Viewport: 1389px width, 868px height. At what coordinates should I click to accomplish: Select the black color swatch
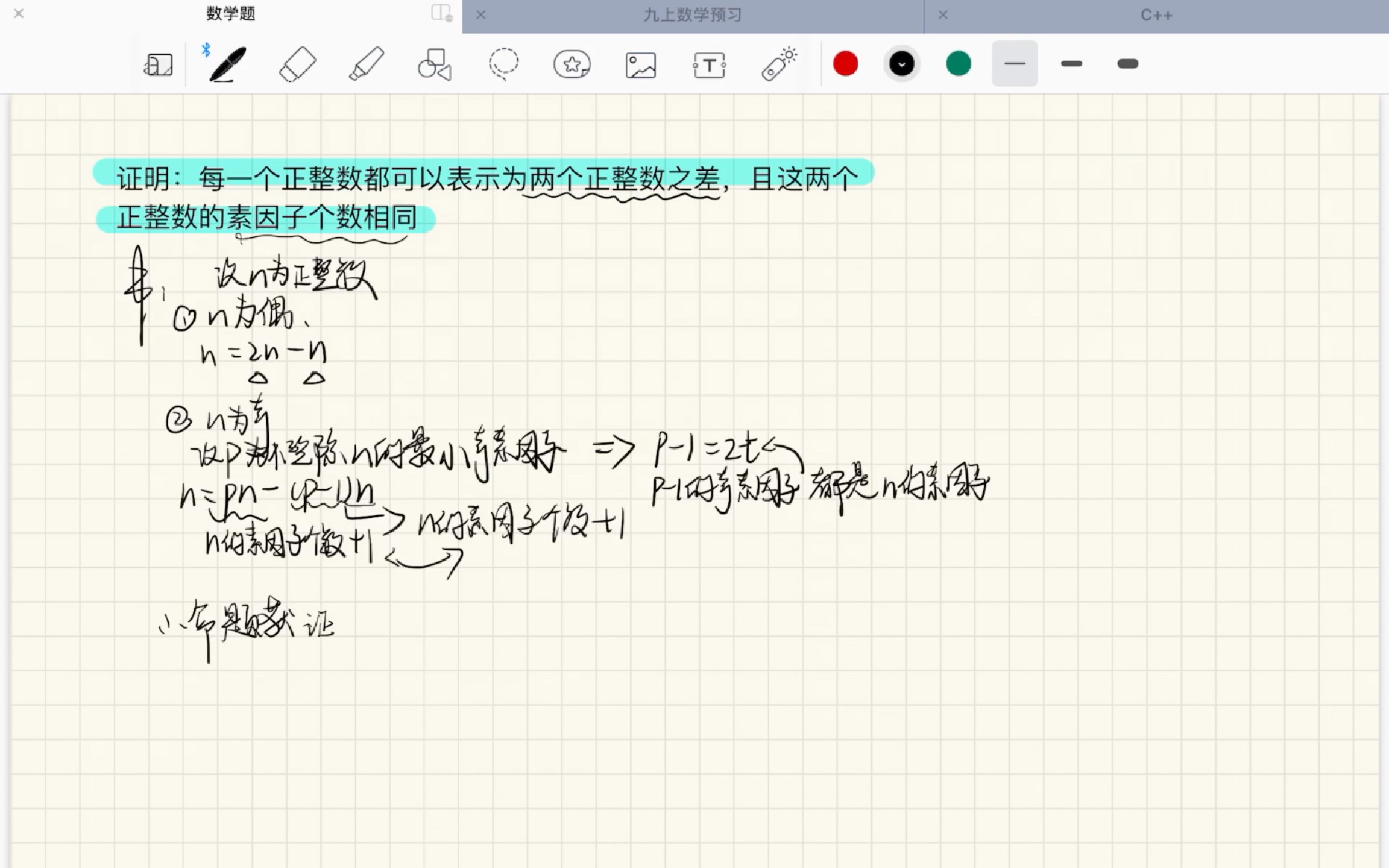coord(900,63)
